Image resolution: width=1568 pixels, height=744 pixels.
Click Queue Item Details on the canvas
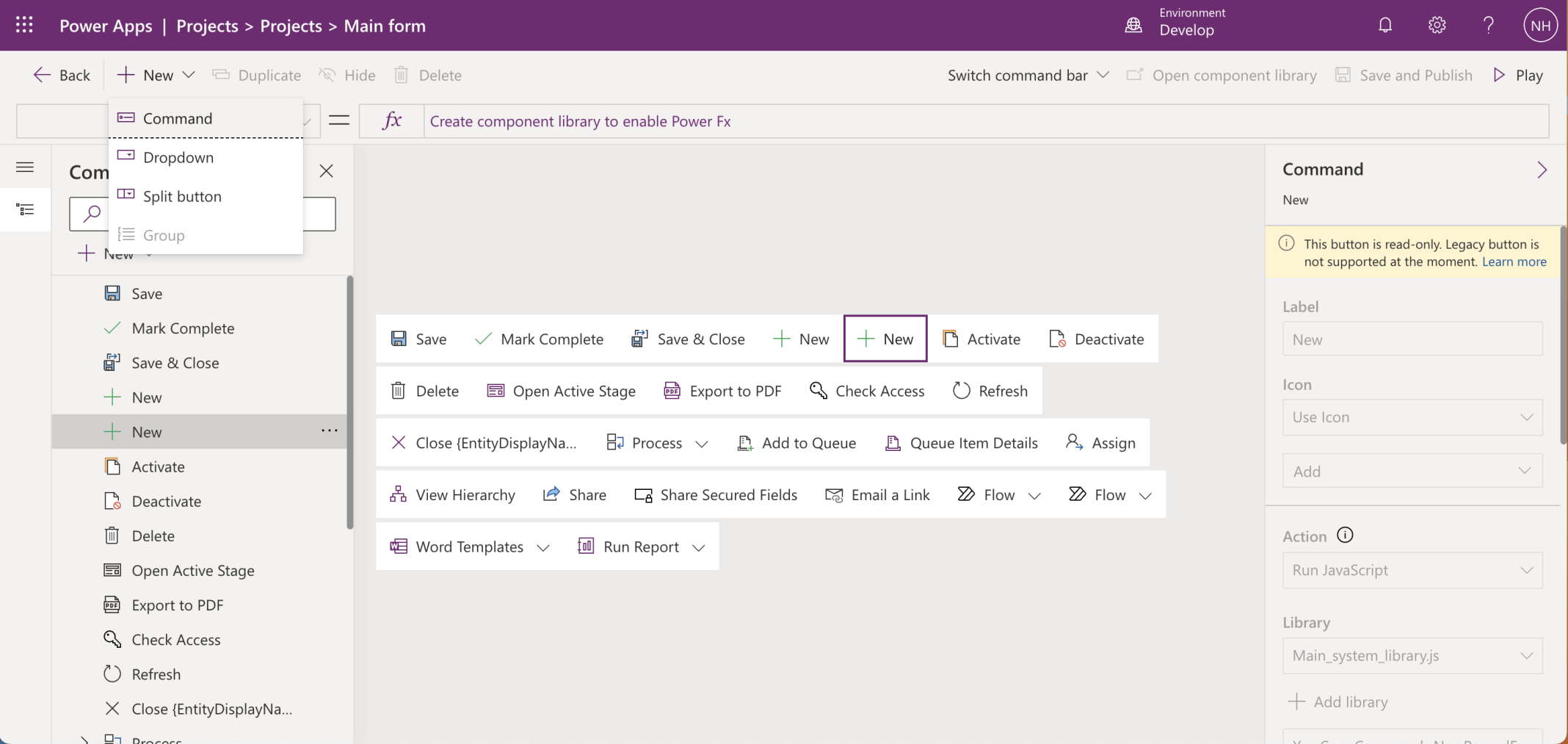pos(962,443)
